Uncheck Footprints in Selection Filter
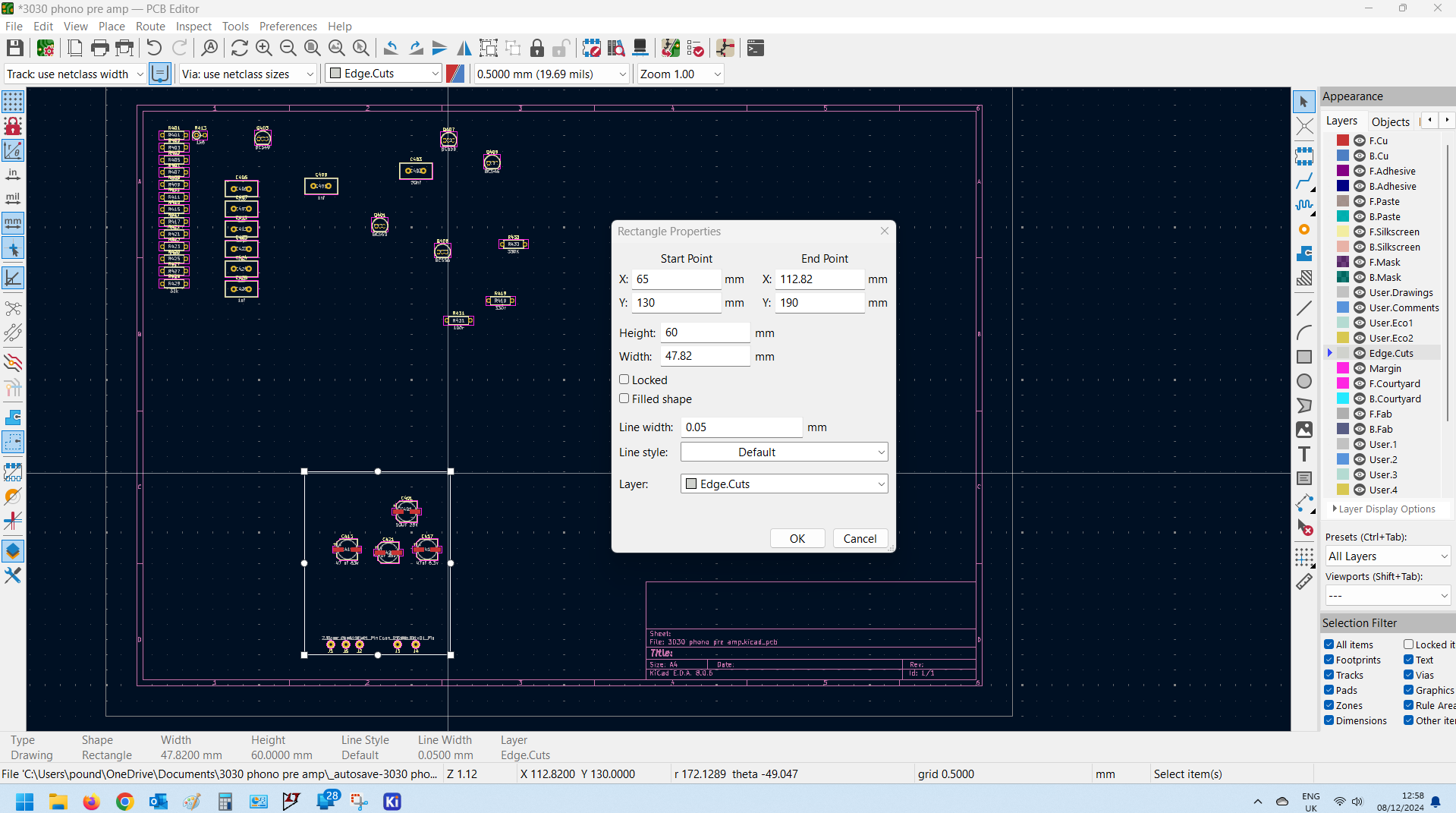The image size is (1456, 813). pos(1329,660)
